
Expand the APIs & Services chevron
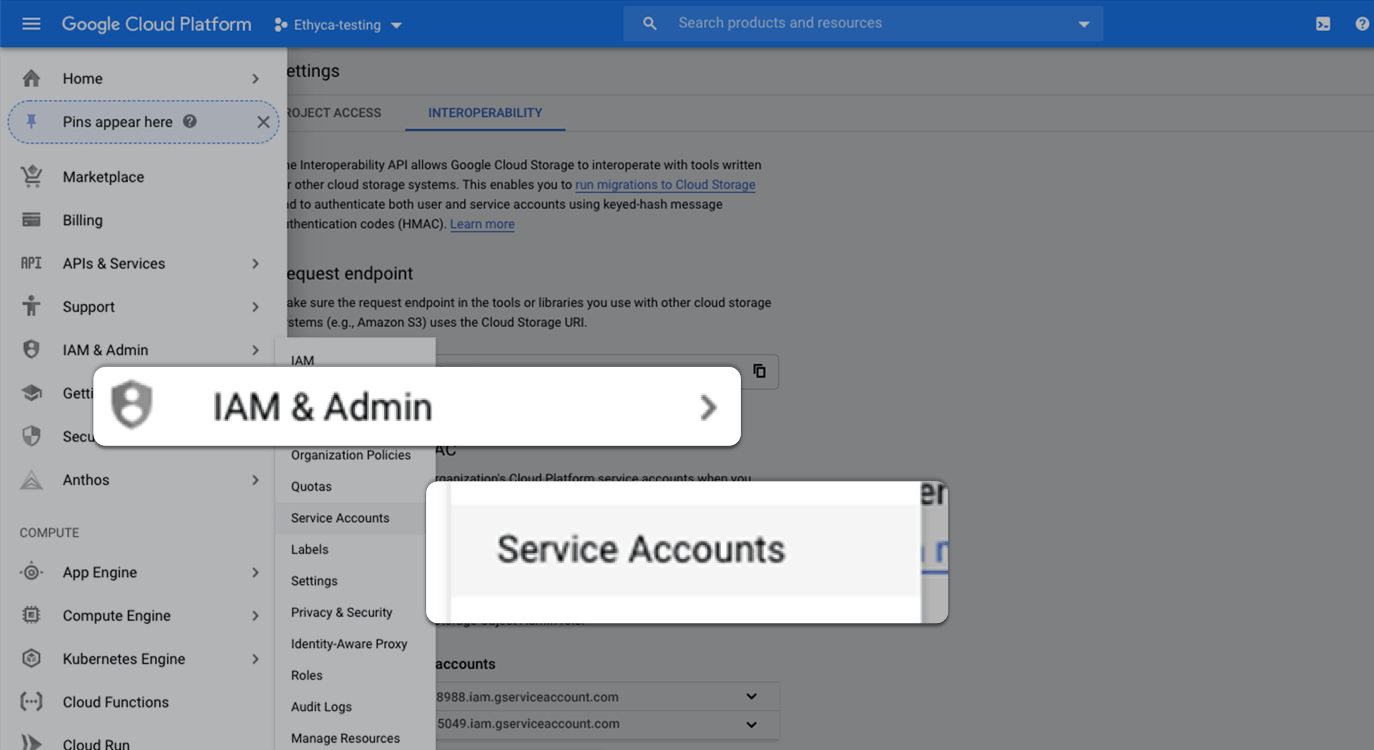256,264
